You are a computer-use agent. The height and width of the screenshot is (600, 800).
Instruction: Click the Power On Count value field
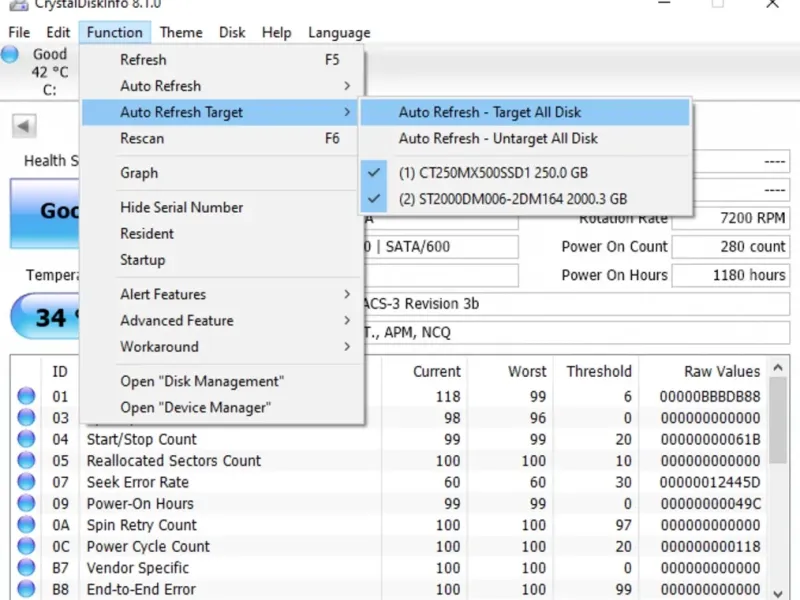pos(731,247)
